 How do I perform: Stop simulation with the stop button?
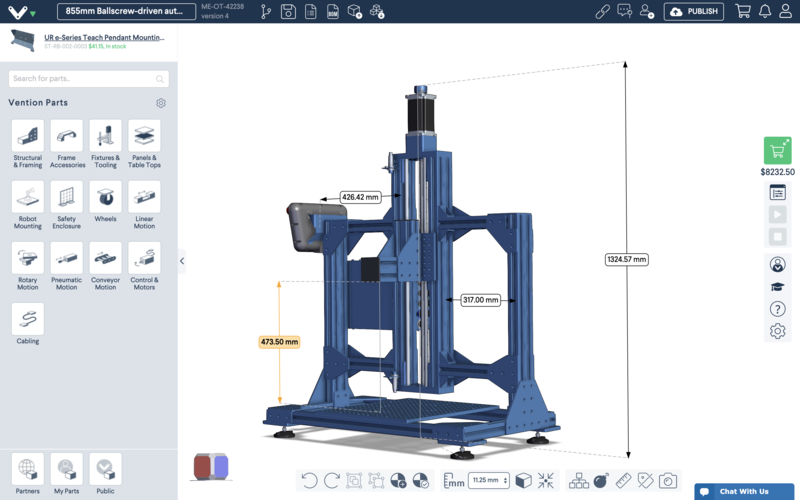click(x=778, y=236)
